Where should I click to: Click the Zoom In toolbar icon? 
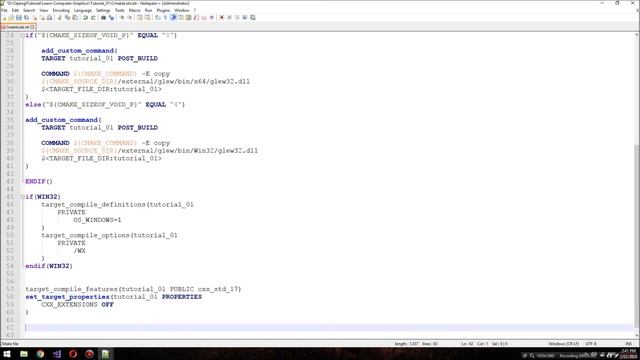pos(122,18)
